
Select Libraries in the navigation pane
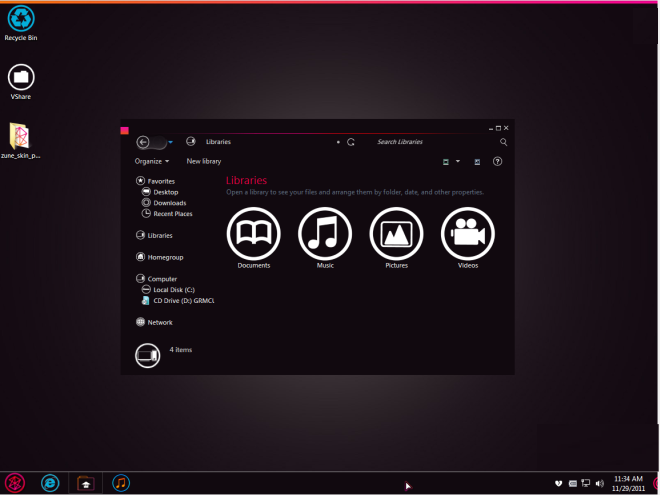point(154,235)
